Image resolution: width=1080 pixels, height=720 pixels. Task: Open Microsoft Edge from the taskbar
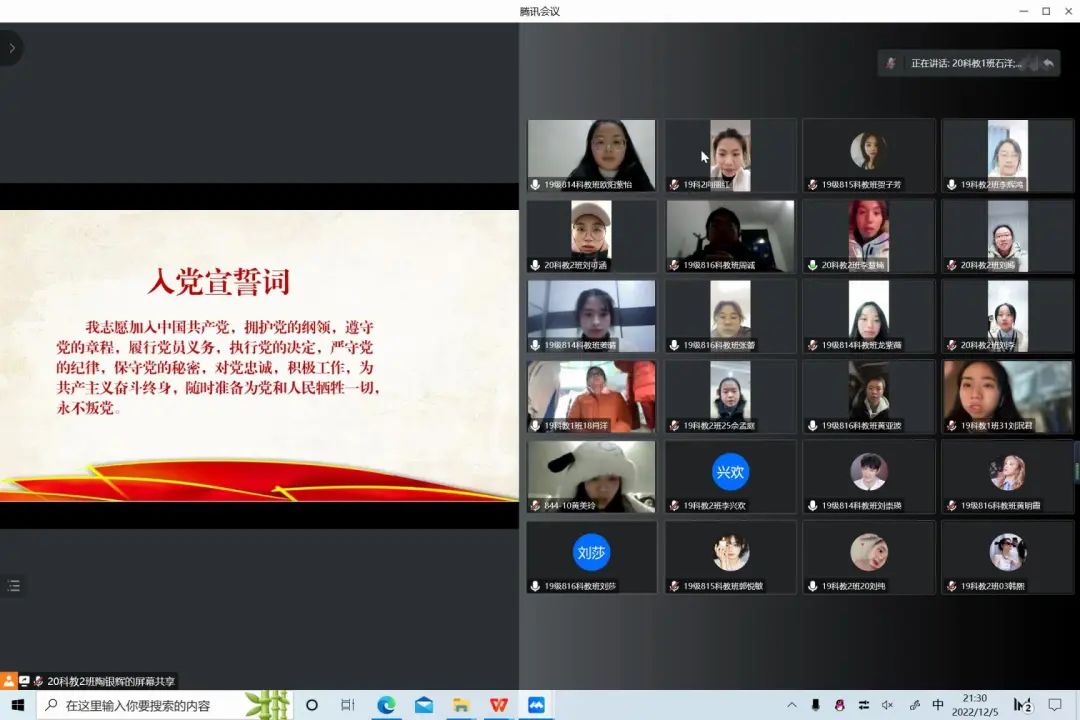pos(385,704)
